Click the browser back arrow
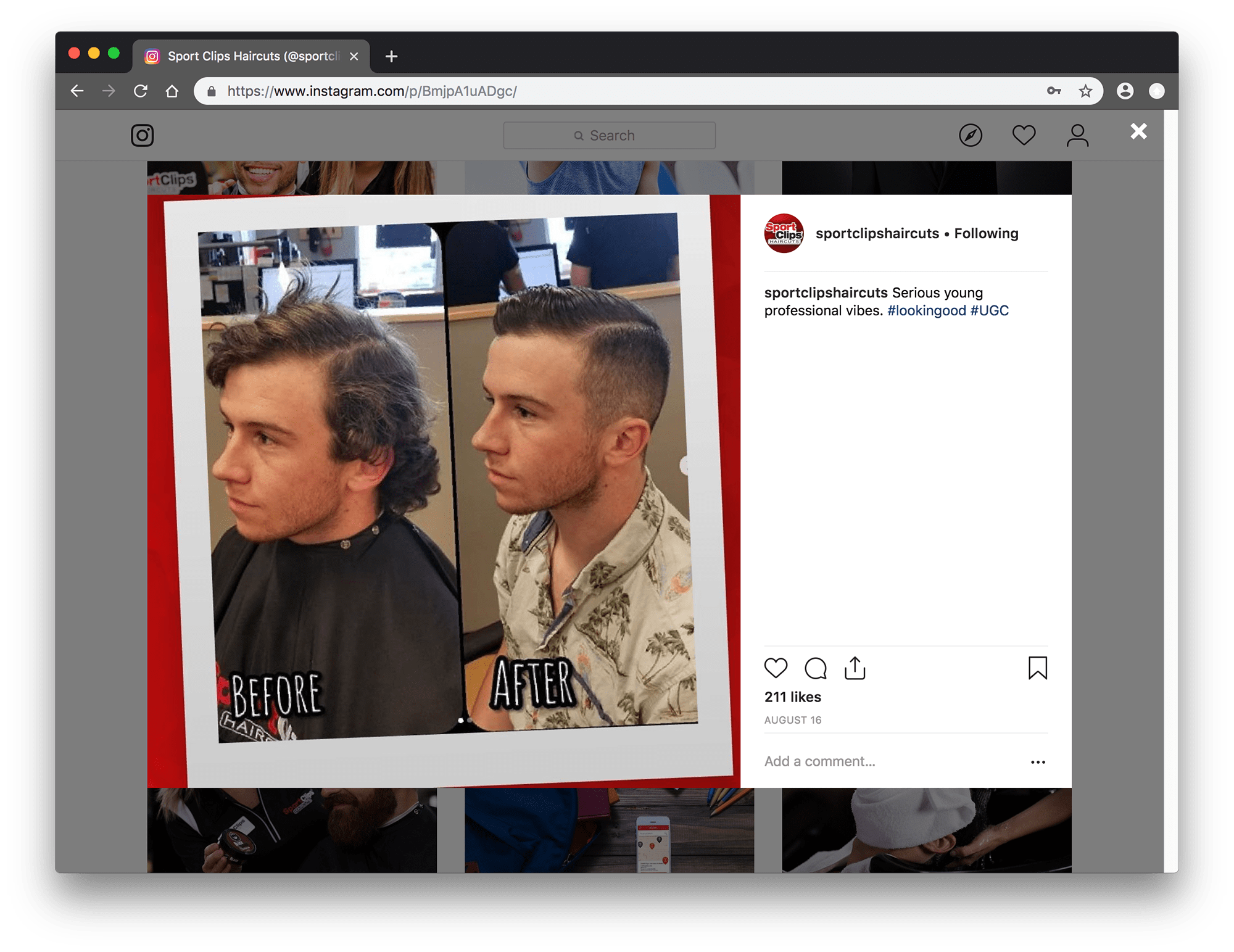This screenshot has height=952, width=1234. [x=77, y=91]
